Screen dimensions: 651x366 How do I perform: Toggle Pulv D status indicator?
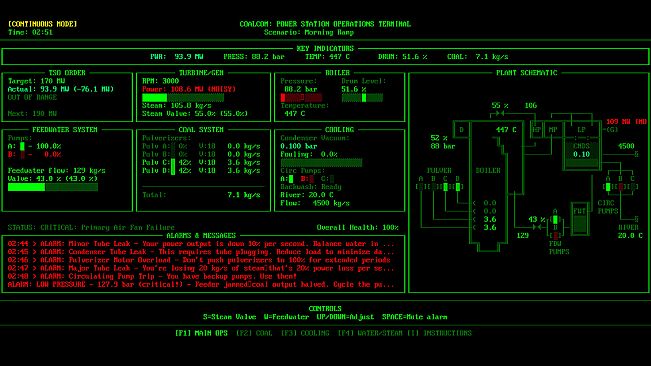coord(173,171)
